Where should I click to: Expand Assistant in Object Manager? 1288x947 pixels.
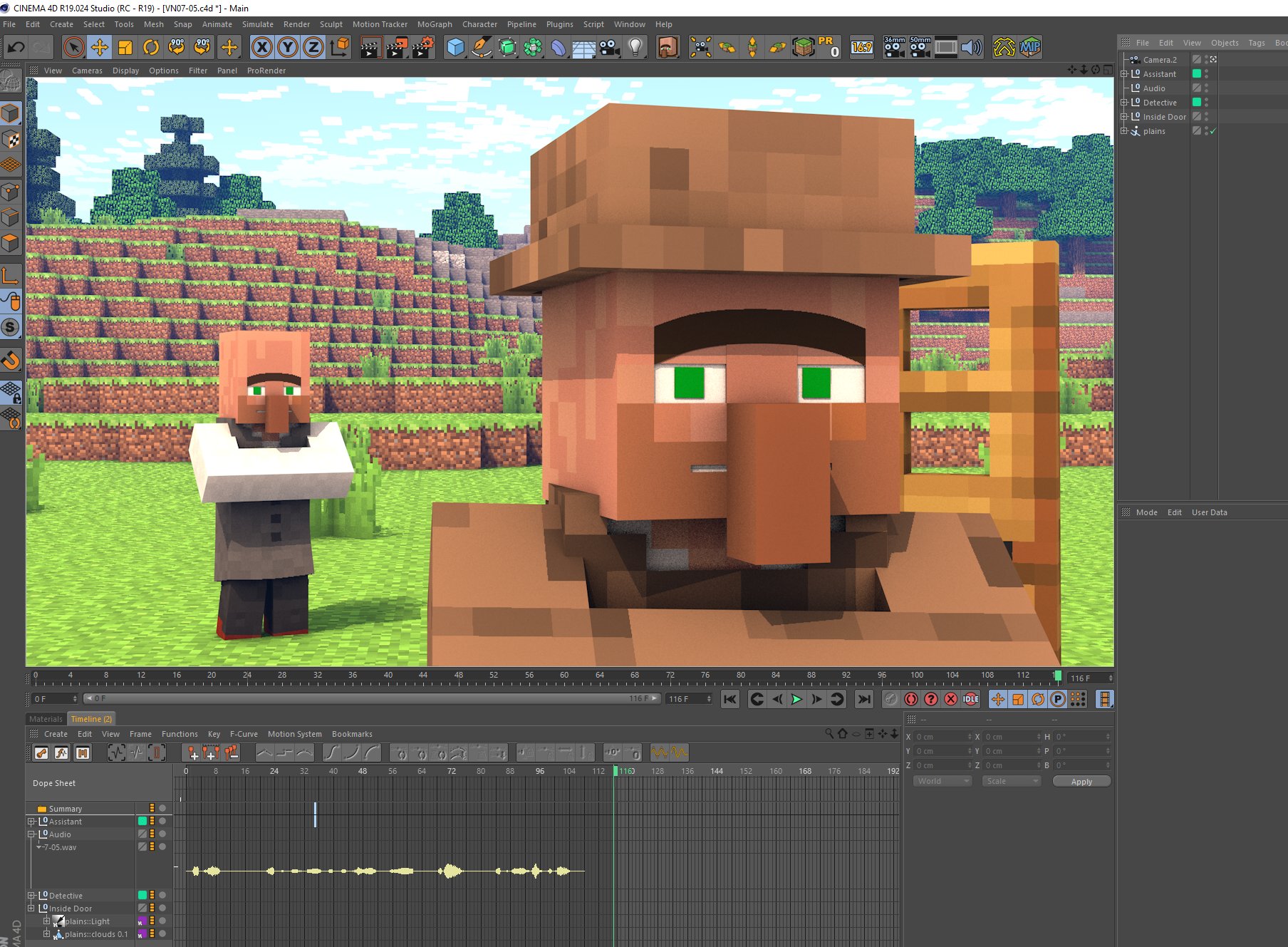pyautogui.click(x=1124, y=74)
